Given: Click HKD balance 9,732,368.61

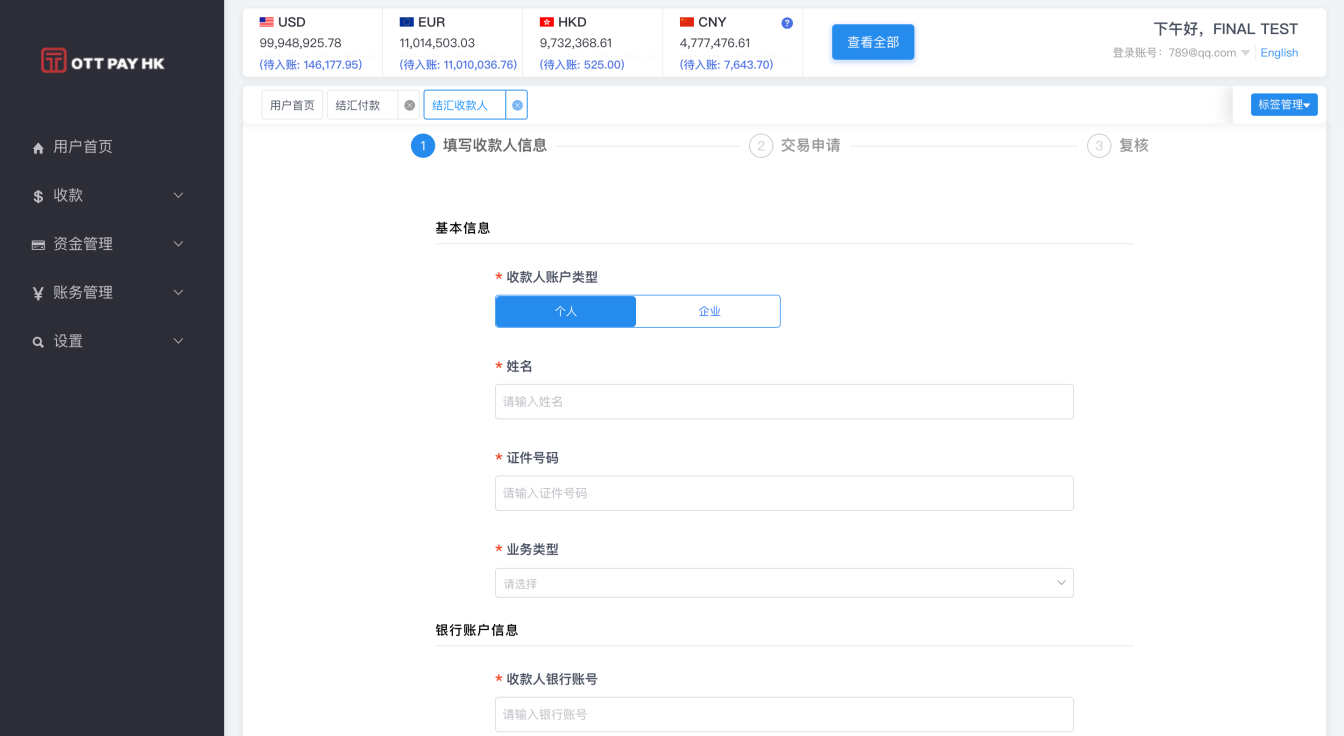Looking at the screenshot, I should [x=576, y=43].
